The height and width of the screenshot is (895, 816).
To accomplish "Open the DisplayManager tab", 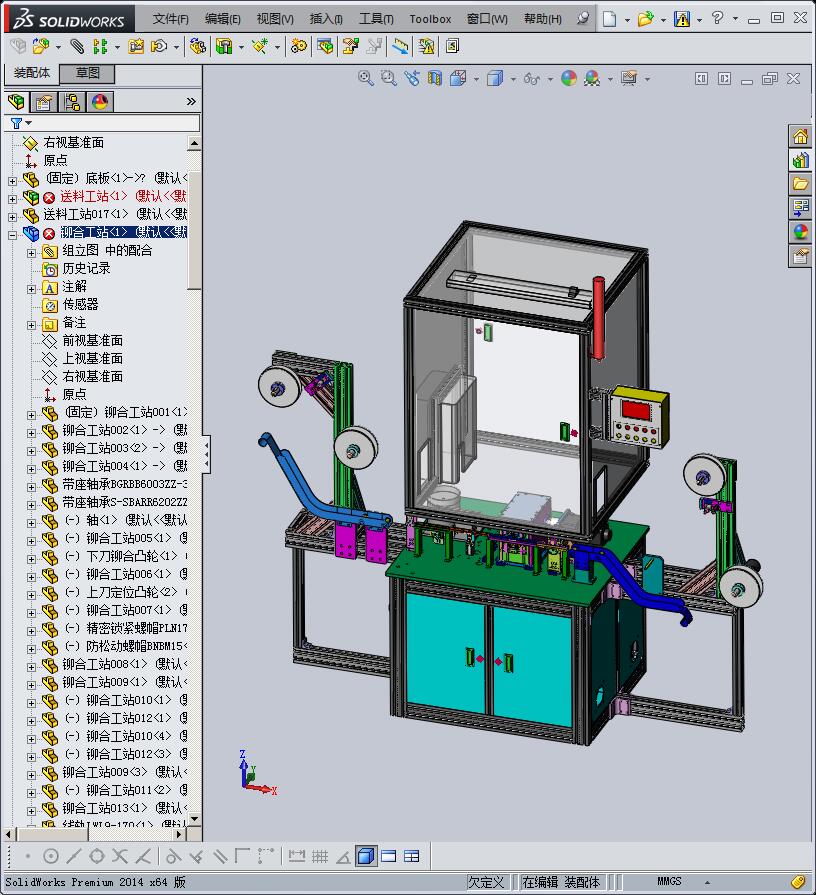I will point(100,102).
